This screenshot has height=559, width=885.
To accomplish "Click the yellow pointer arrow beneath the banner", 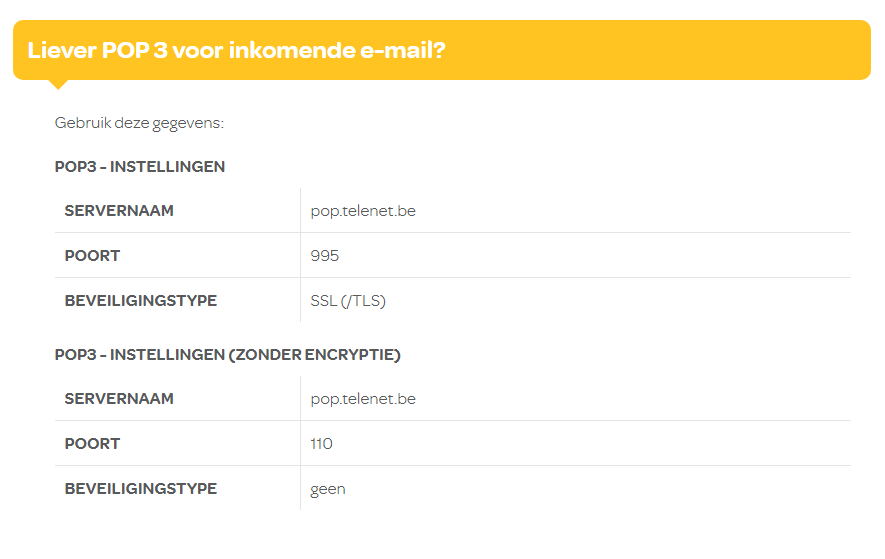I will (x=59, y=84).
